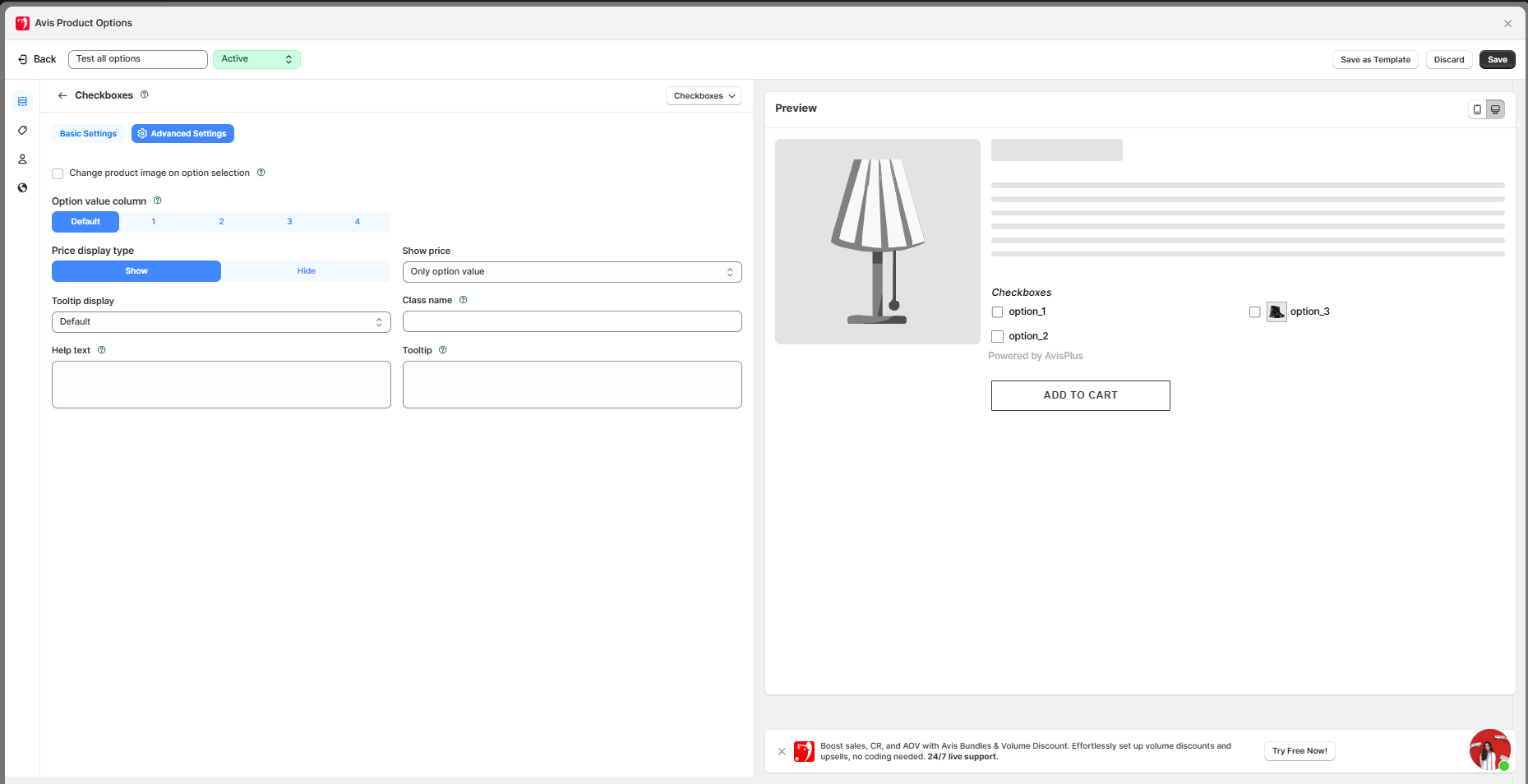Click into the Help text field
The width and height of the screenshot is (1528, 784).
220,385
